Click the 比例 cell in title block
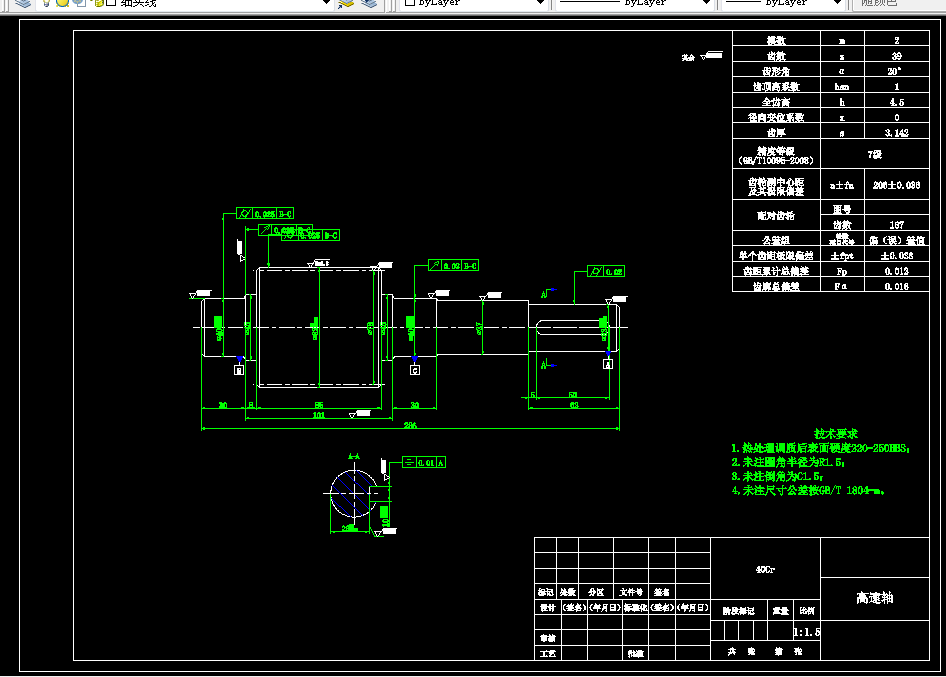 pyautogui.click(x=807, y=610)
